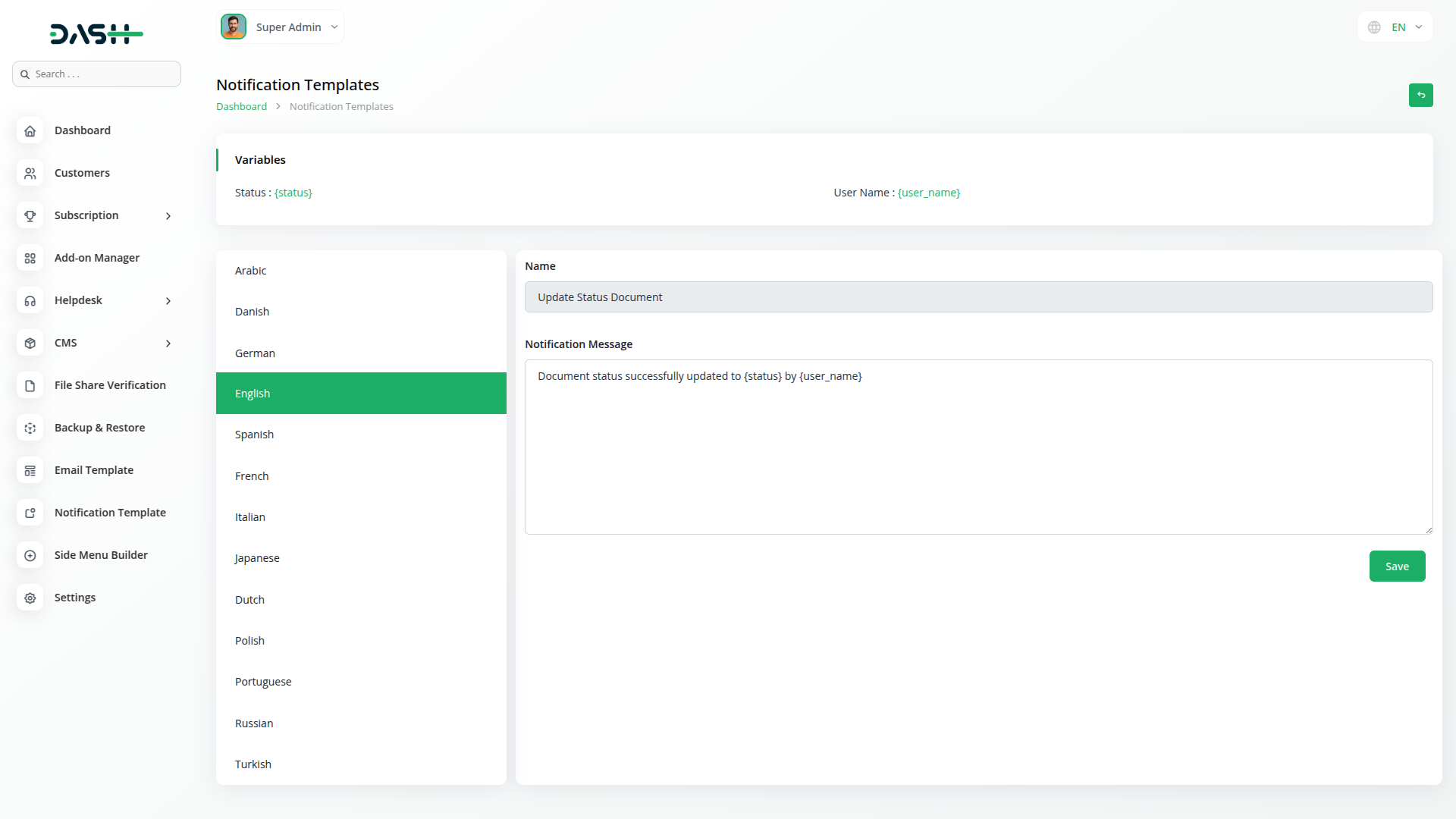Click the File Share Verification icon
Image resolution: width=1456 pixels, height=819 pixels.
coord(30,385)
